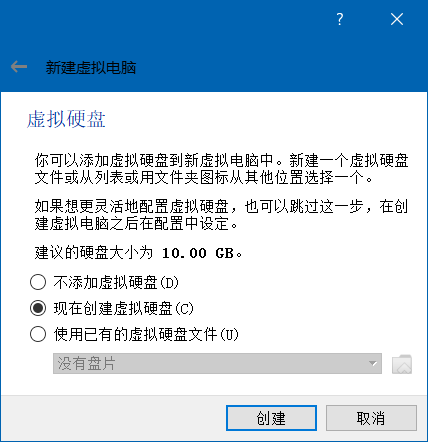The width and height of the screenshot is (428, 442).
Task: Expand the disk list dropdown arrow
Action: [x=373, y=364]
